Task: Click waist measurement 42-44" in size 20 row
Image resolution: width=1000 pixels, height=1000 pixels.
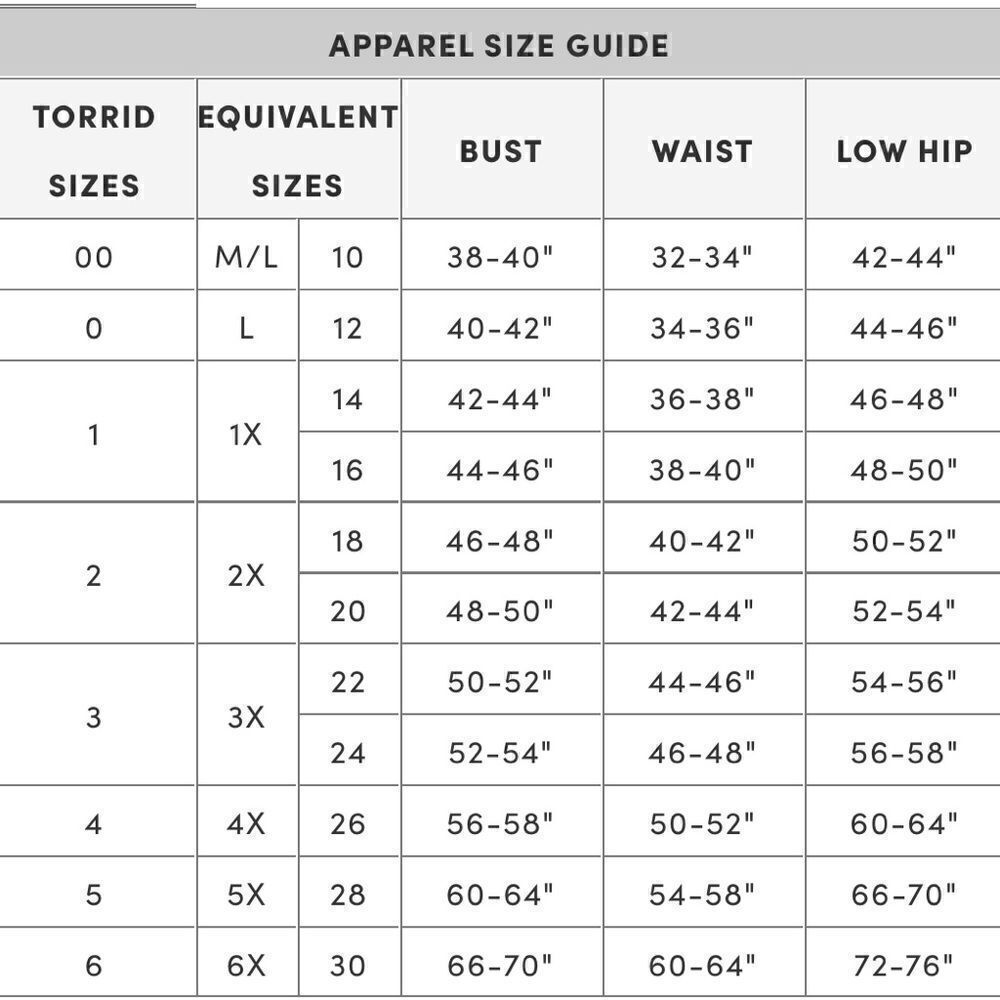Action: 702,611
